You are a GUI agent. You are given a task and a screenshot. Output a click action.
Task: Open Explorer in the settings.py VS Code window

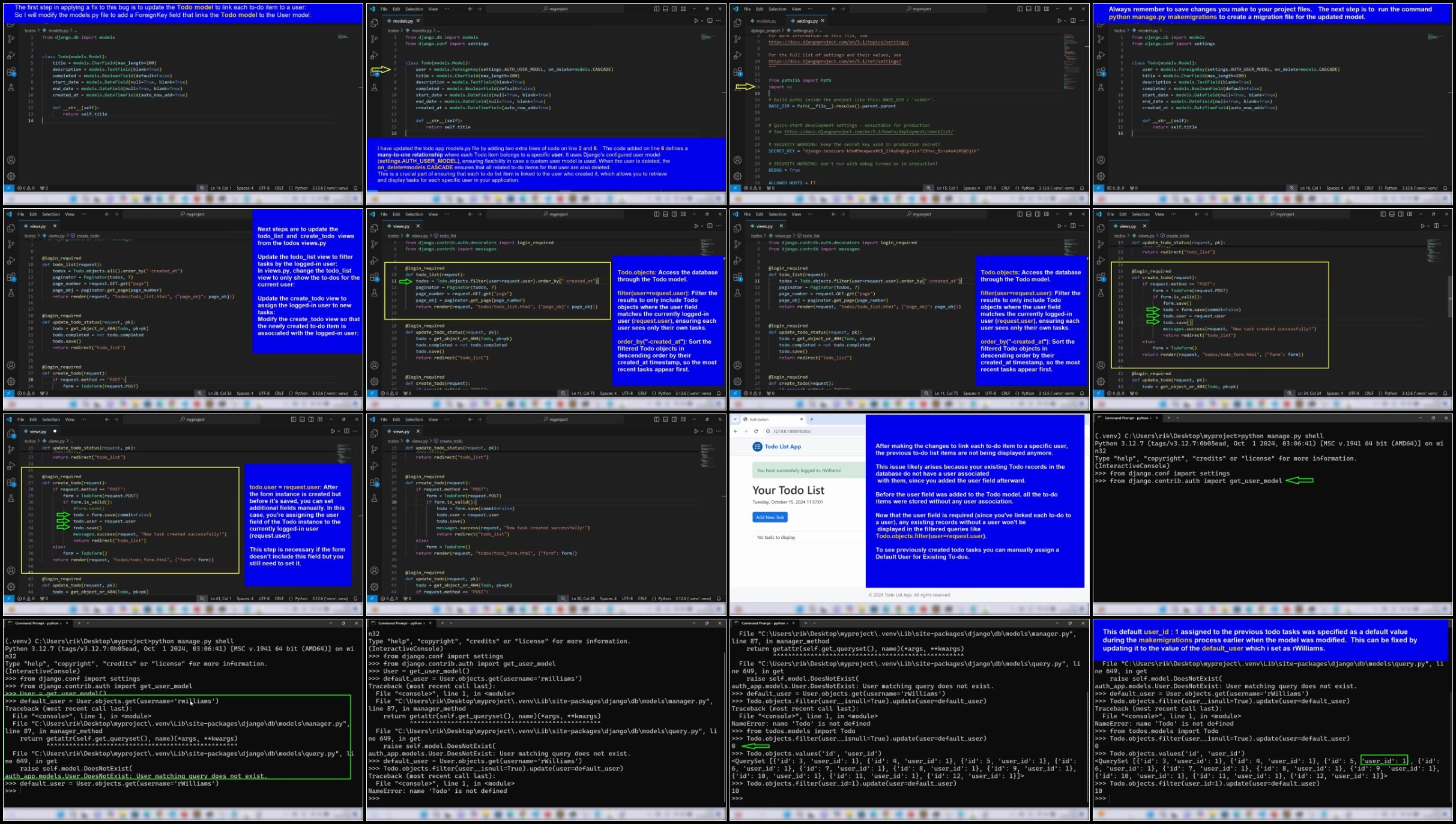[x=737, y=23]
